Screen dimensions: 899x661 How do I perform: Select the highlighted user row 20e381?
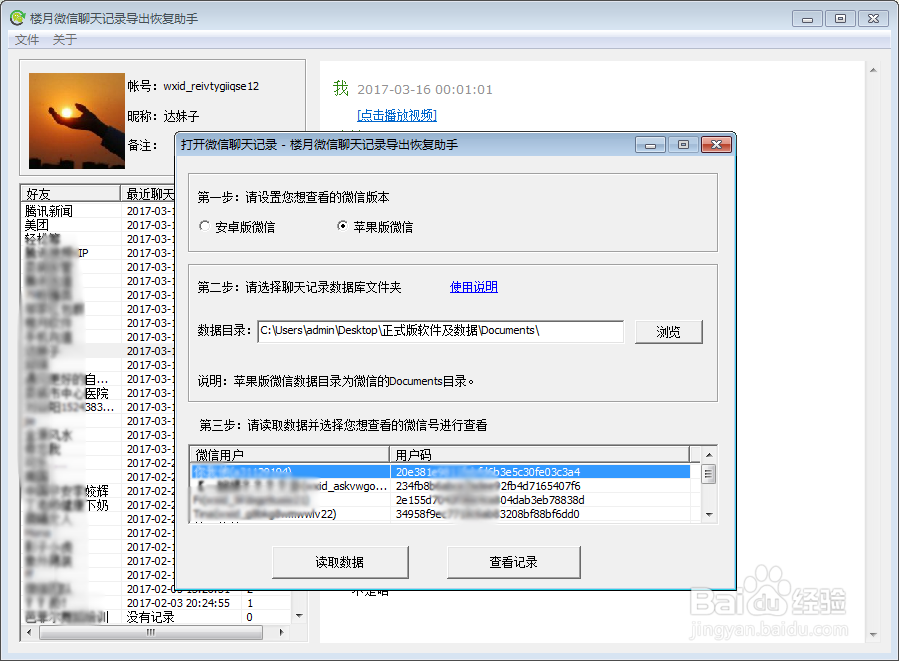click(x=440, y=472)
